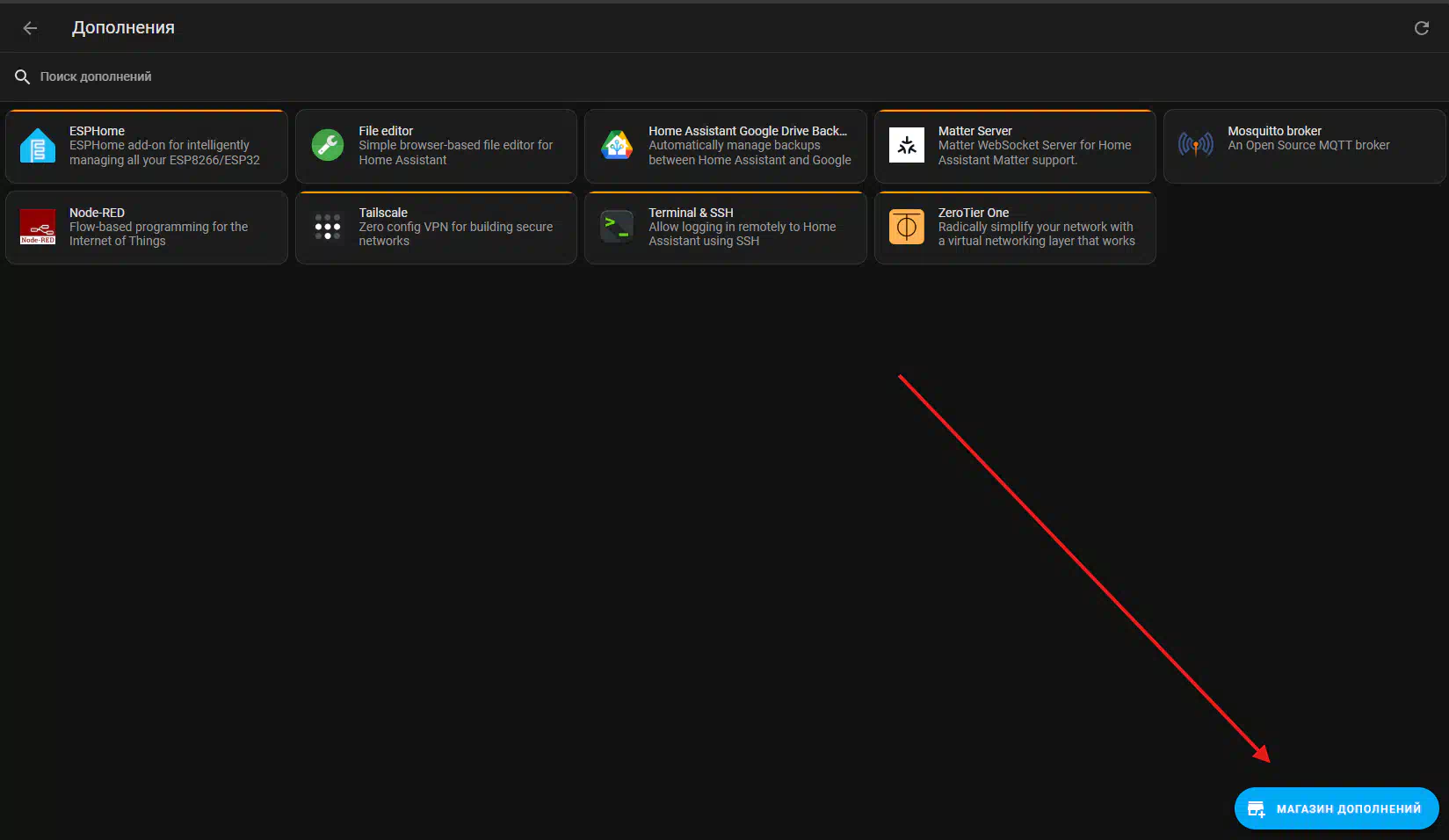Screen dimensions: 1449x840
Task: Click the ESPHome house icon
Action: pos(38,146)
